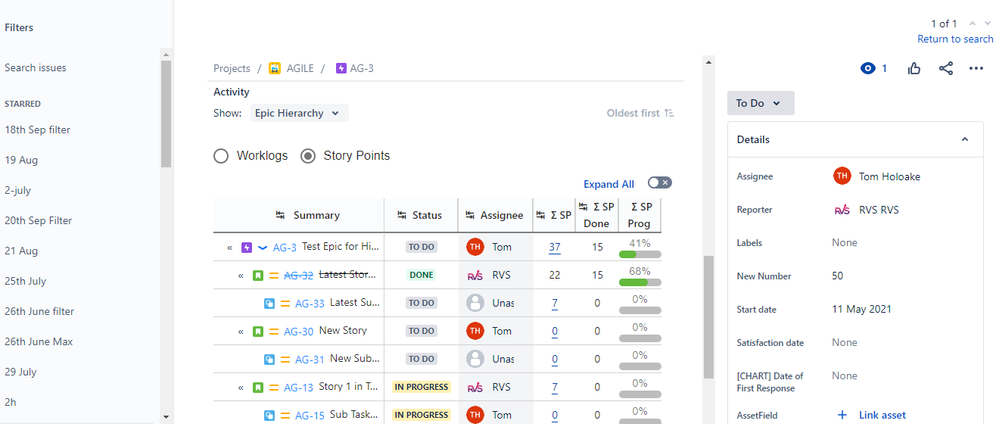Click the story icon in AG-32 row
999x424 pixels.
(x=258, y=275)
